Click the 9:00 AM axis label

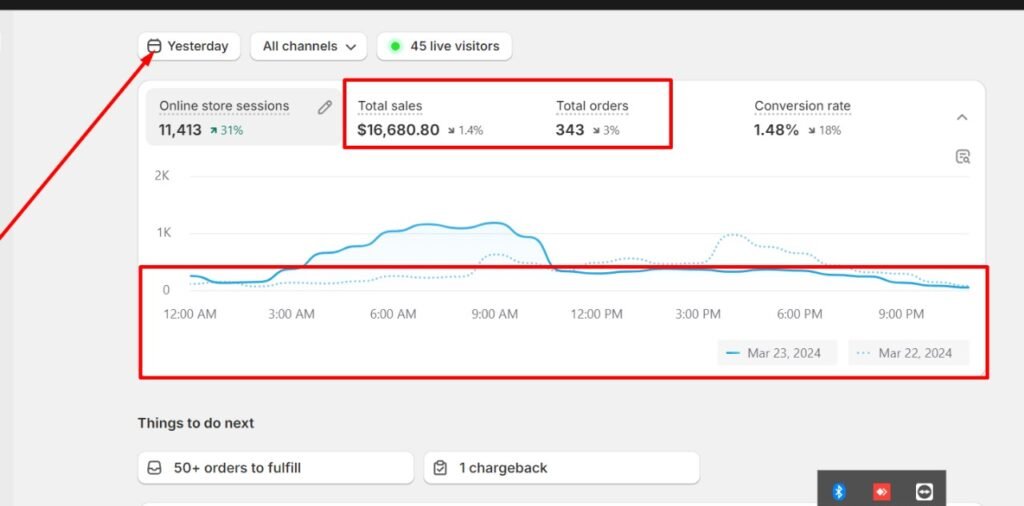[x=494, y=314]
